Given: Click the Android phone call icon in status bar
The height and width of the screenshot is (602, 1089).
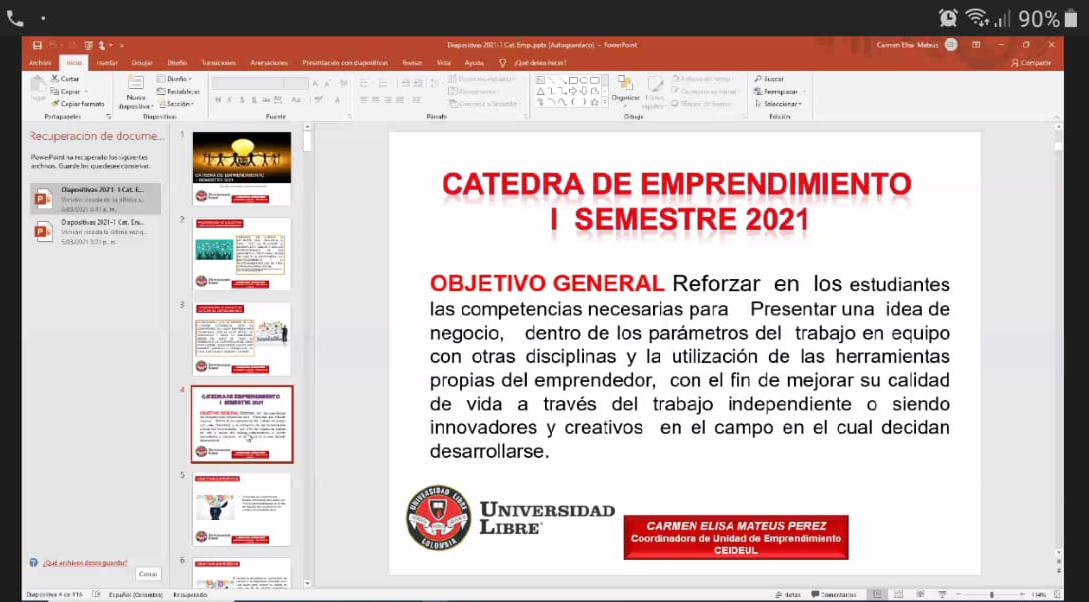Looking at the screenshot, I should 15,19.
